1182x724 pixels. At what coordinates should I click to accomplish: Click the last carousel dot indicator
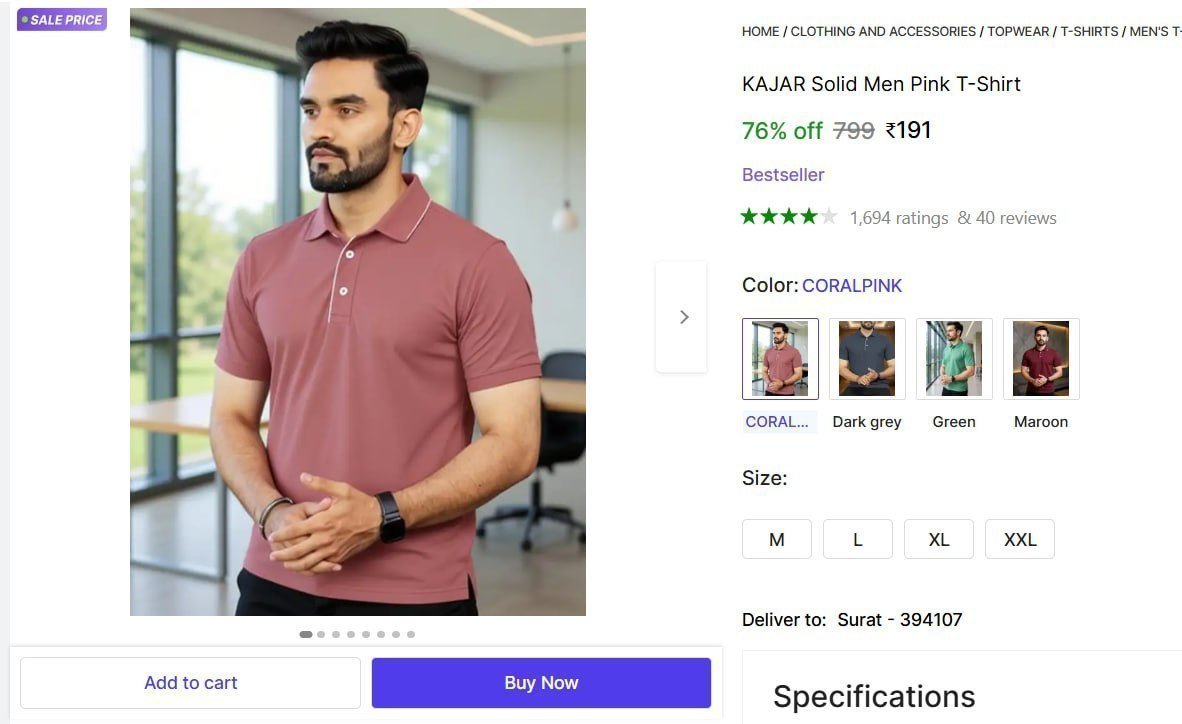tap(411, 633)
